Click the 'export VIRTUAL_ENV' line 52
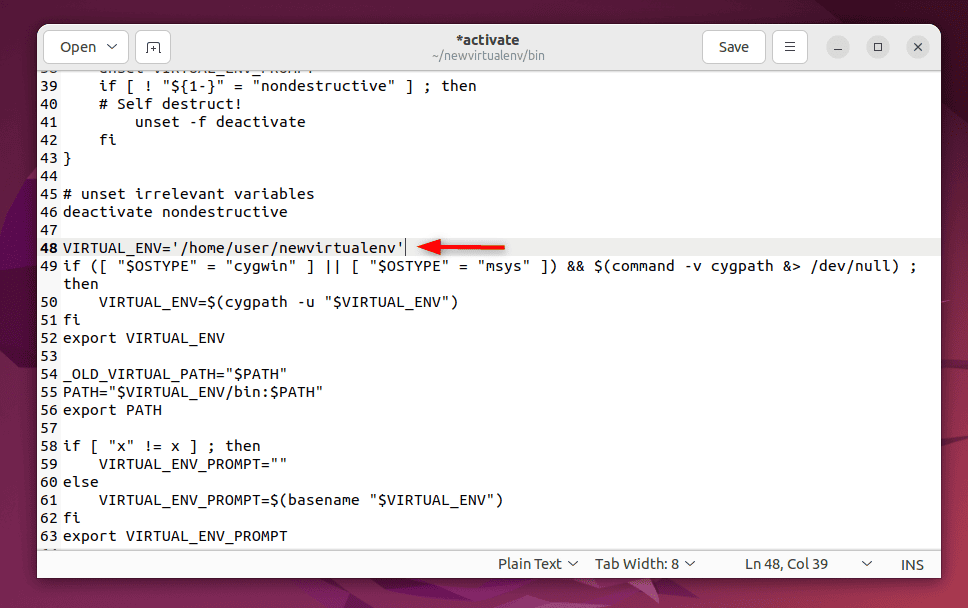 [144, 338]
